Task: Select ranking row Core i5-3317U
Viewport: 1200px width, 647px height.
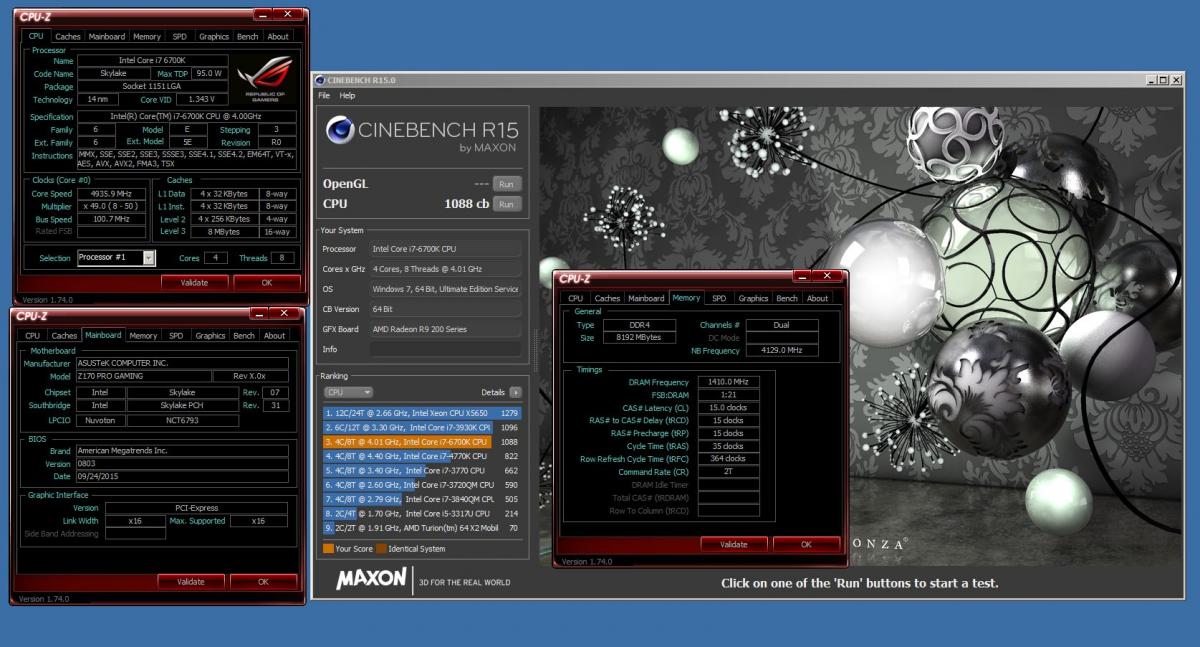Action: pyautogui.click(x=422, y=514)
